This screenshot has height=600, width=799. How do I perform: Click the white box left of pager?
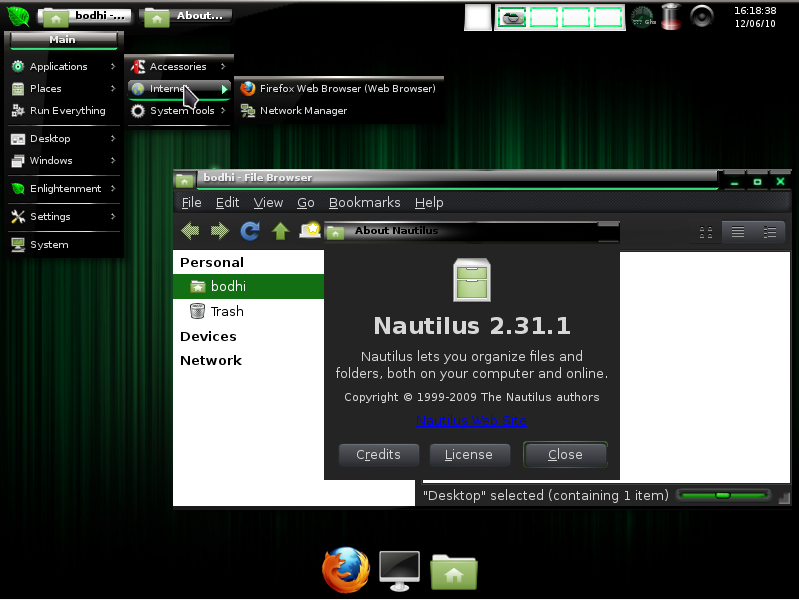477,17
